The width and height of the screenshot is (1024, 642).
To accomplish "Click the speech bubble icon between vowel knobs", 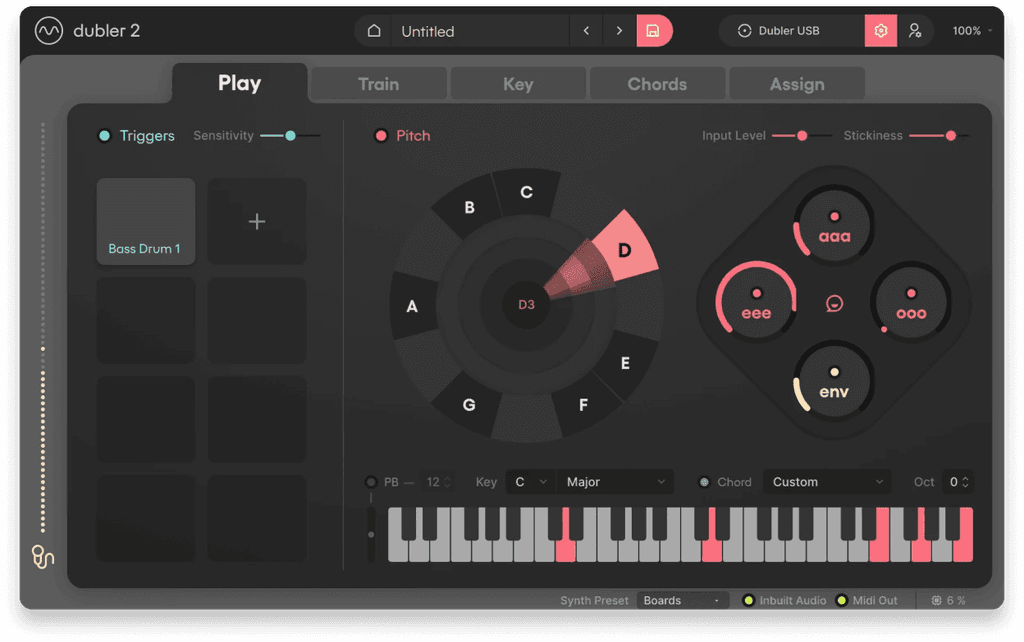I will pyautogui.click(x=835, y=303).
